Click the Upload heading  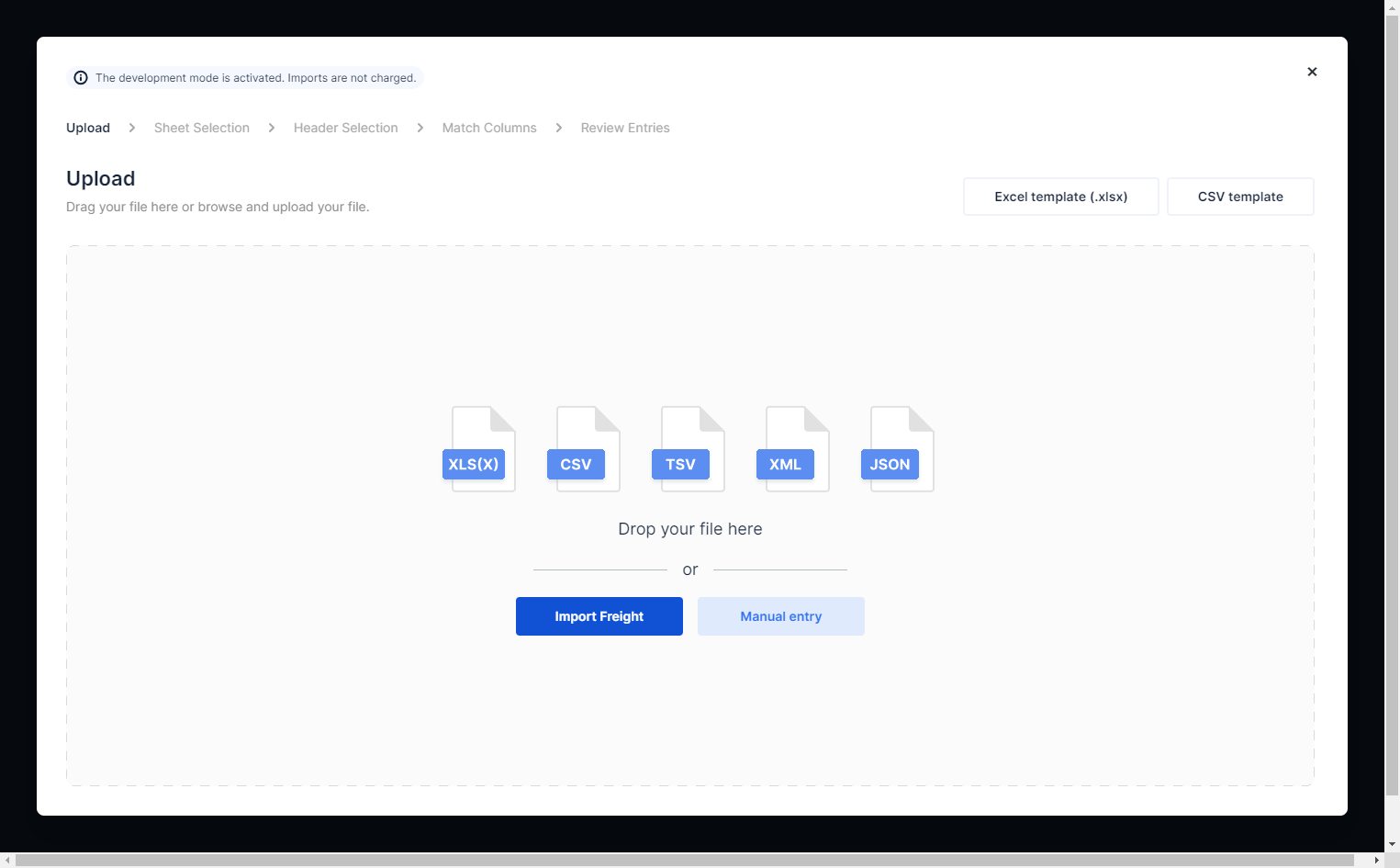[x=101, y=178]
